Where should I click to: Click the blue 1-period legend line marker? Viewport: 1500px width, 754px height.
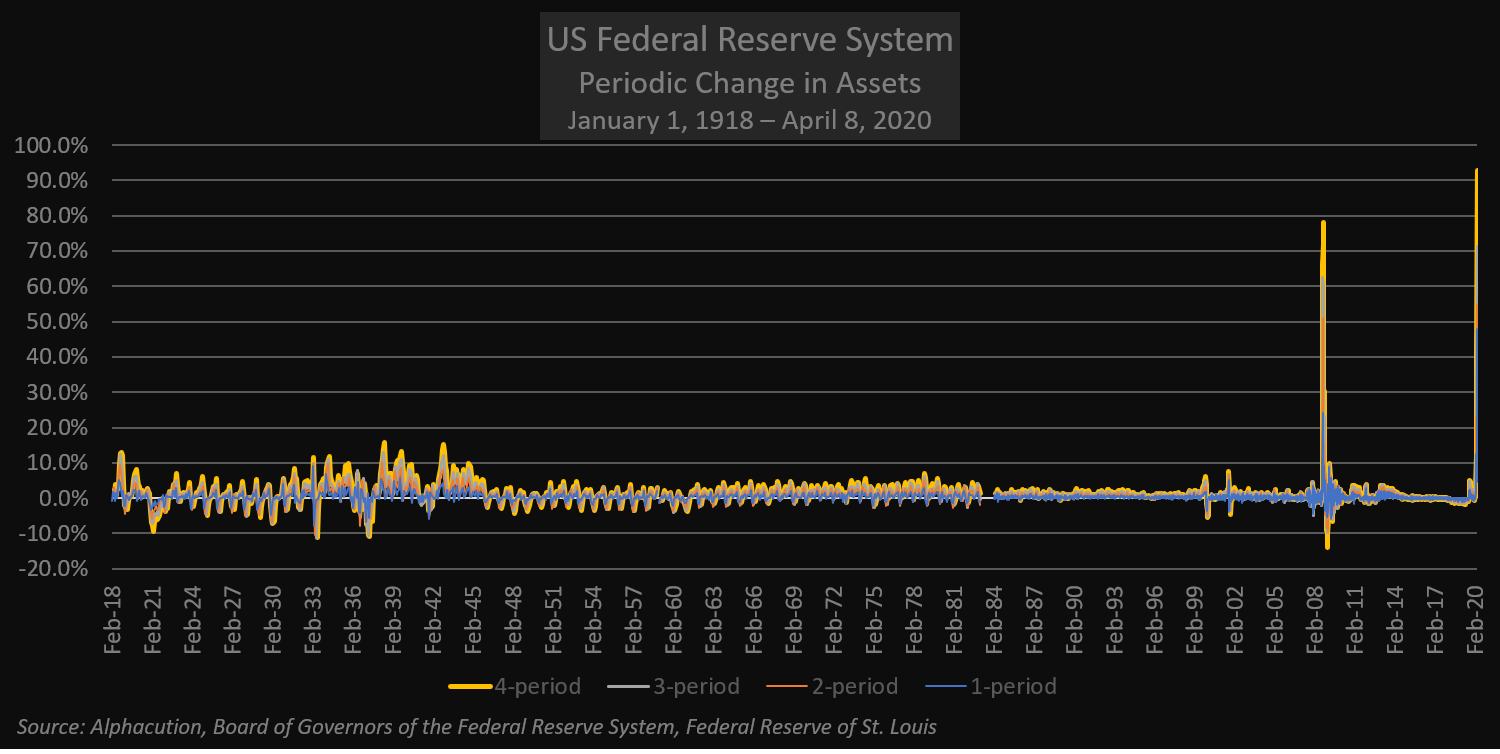[947, 687]
